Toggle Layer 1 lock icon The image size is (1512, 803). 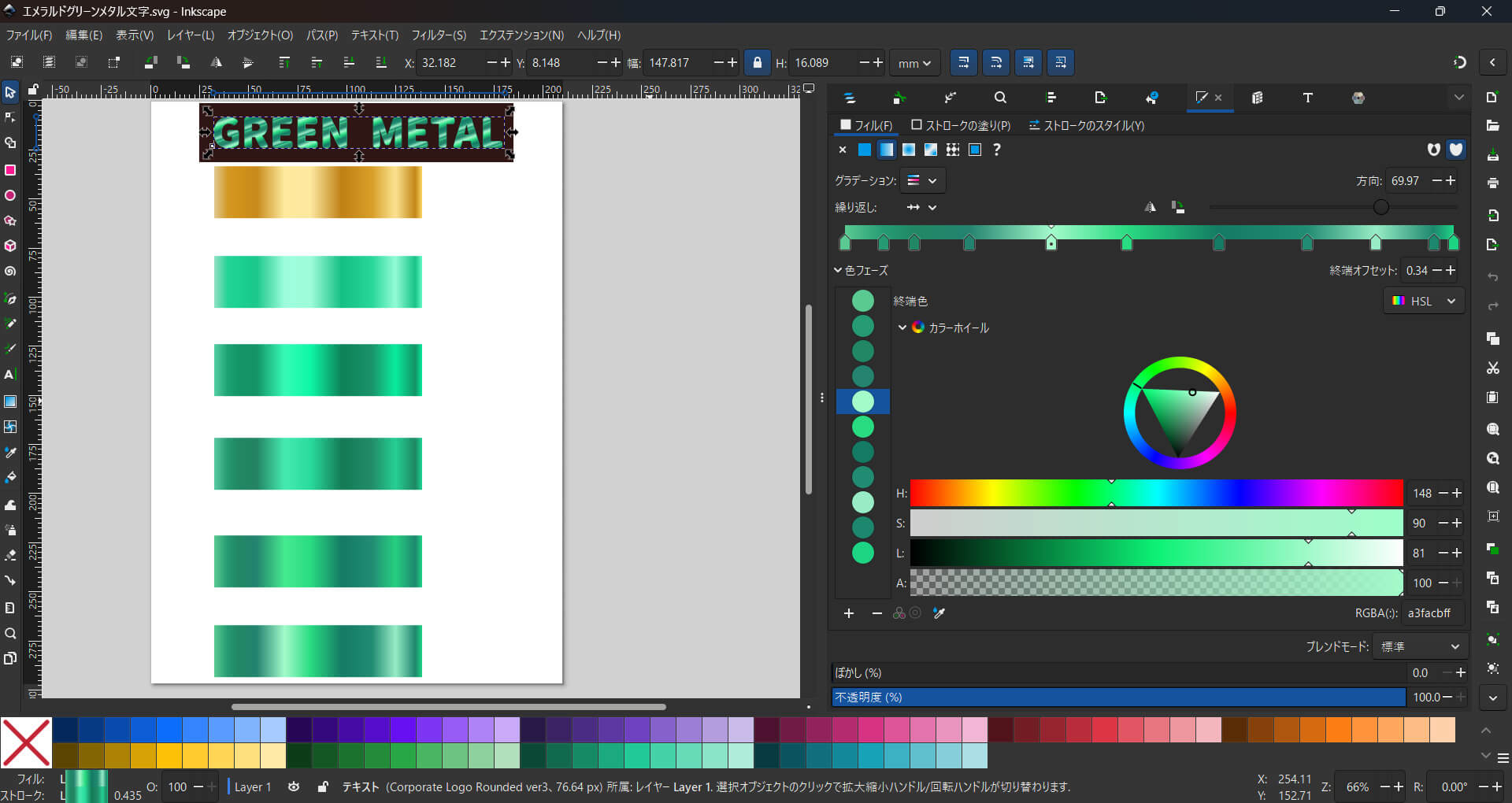(x=323, y=786)
